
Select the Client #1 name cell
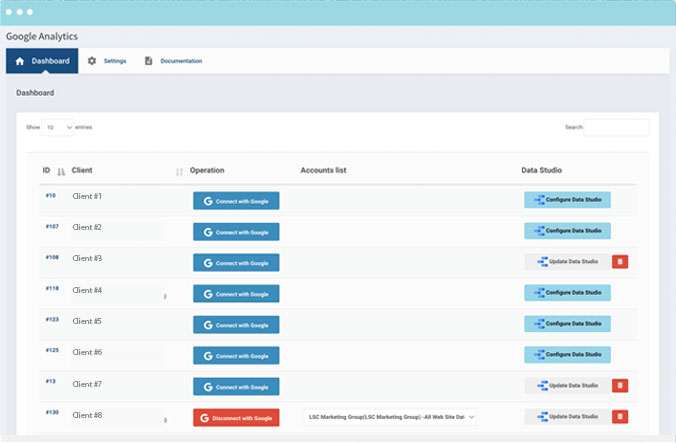[87, 197]
